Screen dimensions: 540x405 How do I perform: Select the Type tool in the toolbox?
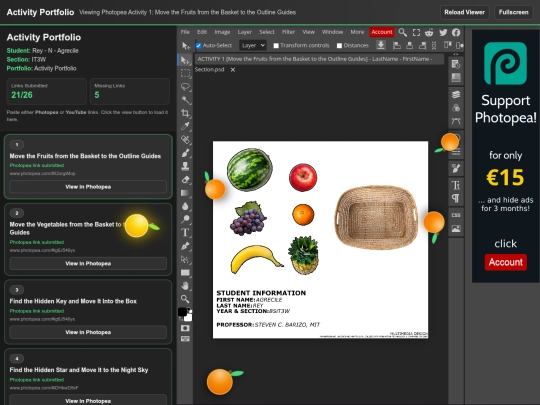185,232
